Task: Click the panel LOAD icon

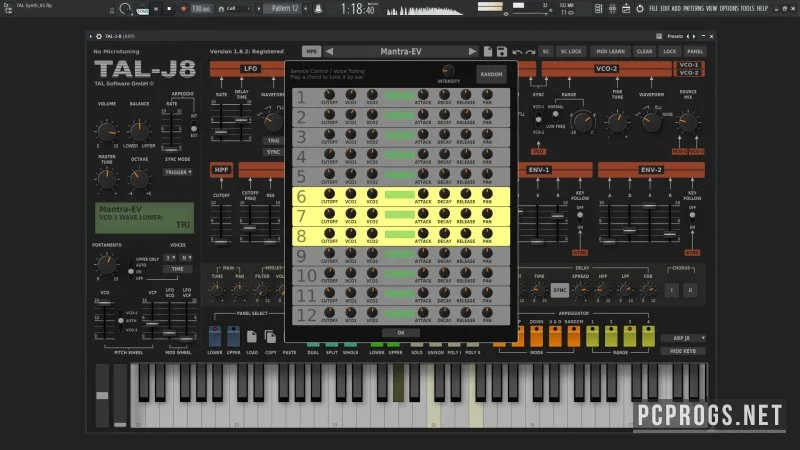Action: tap(252, 337)
